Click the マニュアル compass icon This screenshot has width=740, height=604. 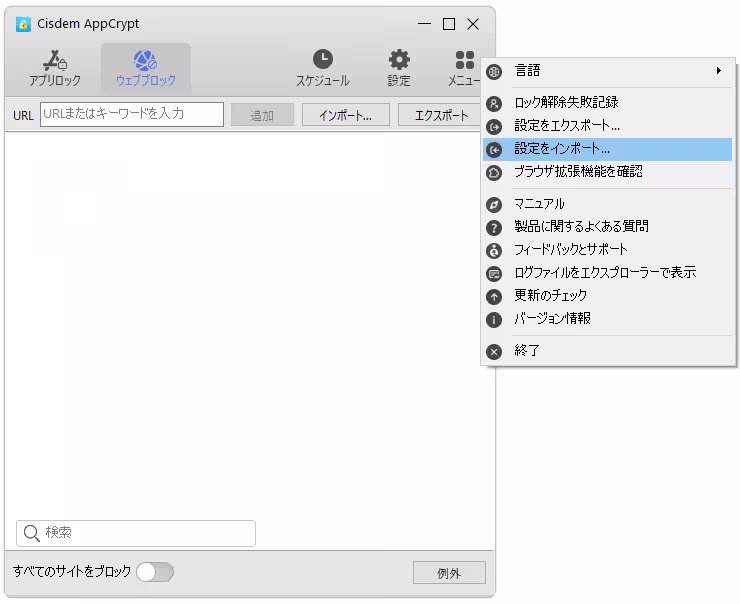(x=494, y=205)
